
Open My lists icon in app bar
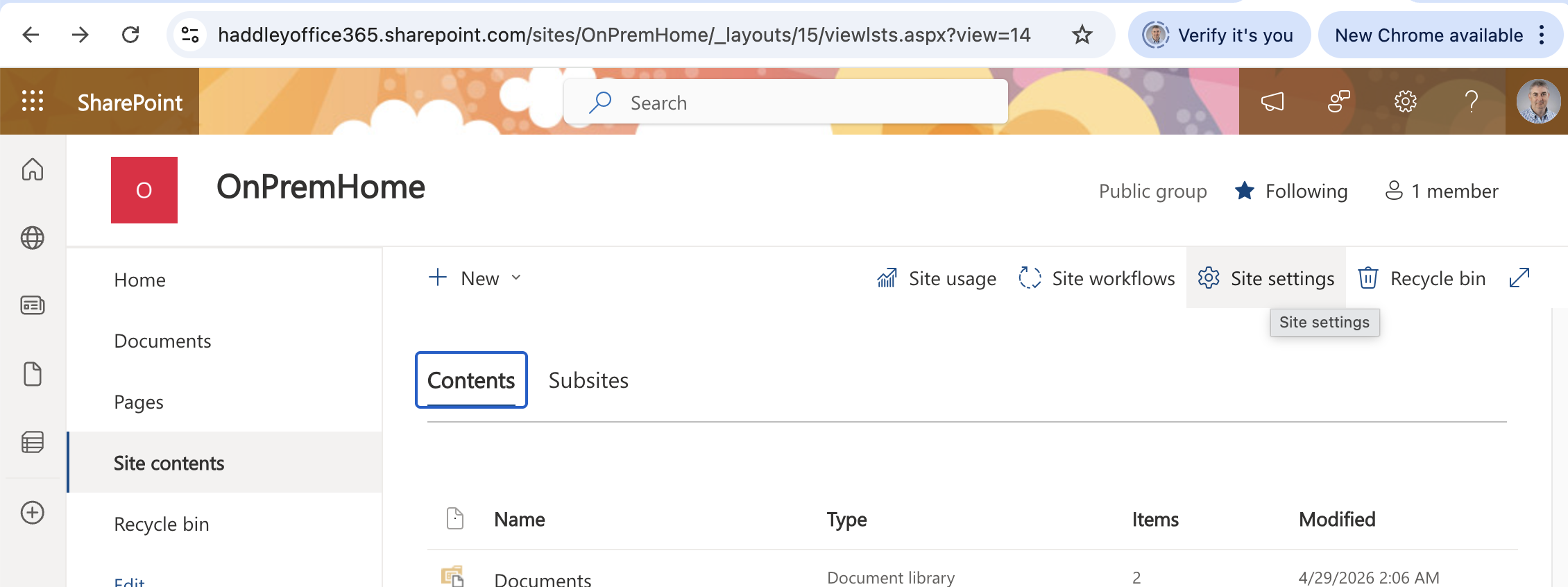point(33,442)
